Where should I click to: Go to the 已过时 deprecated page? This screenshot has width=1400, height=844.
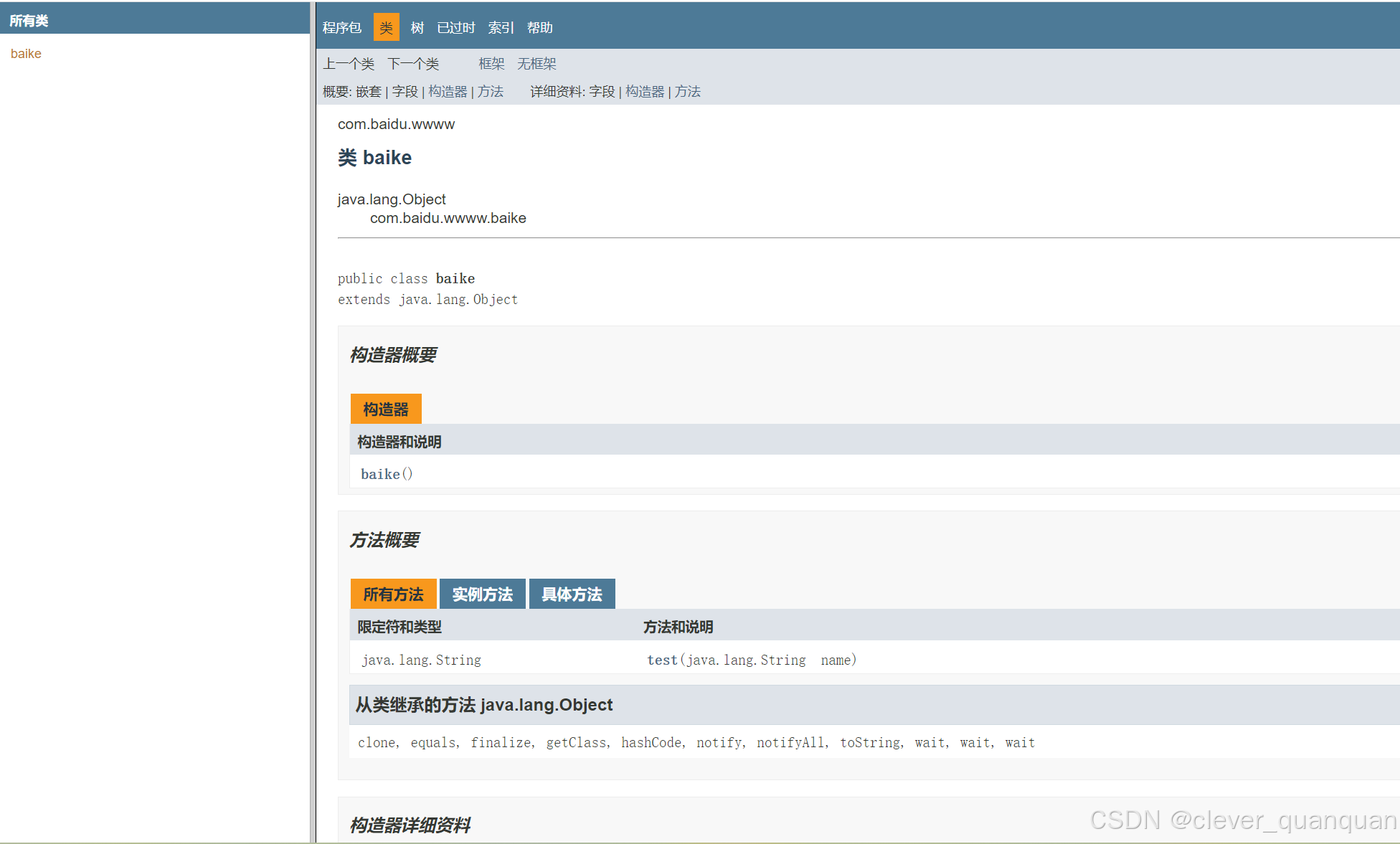point(456,28)
